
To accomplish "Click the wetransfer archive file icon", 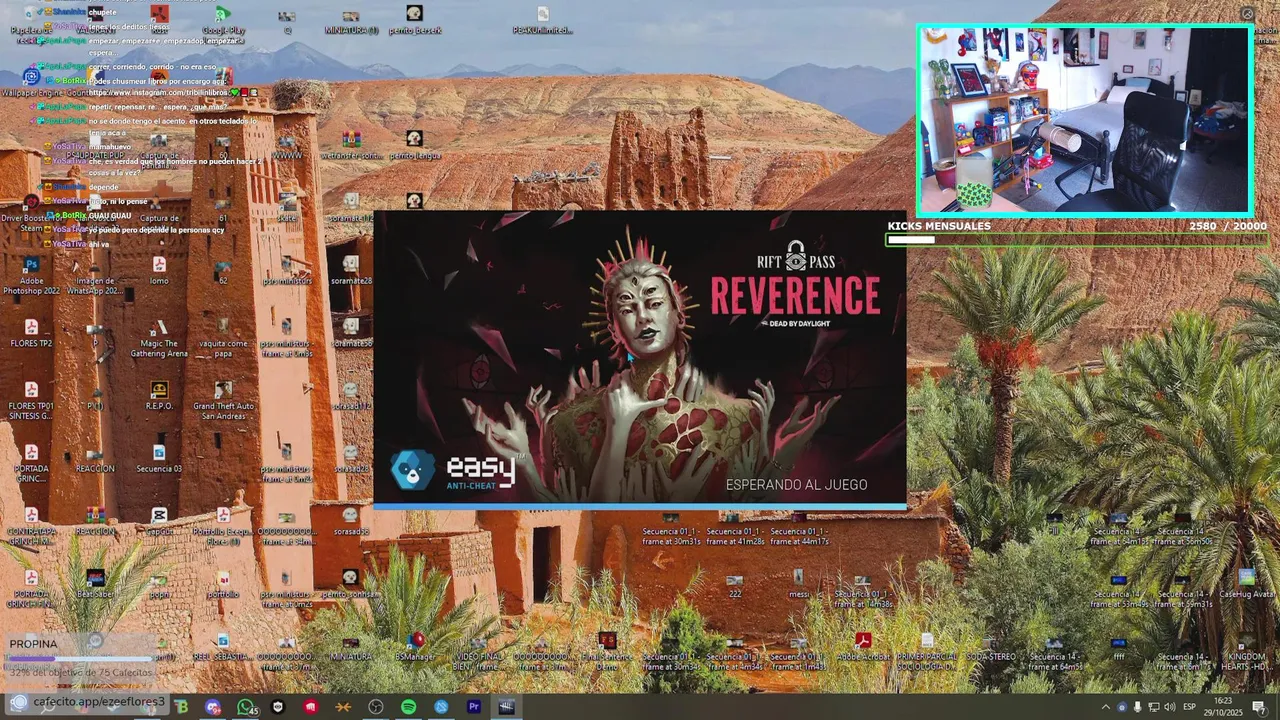I will 351,145.
